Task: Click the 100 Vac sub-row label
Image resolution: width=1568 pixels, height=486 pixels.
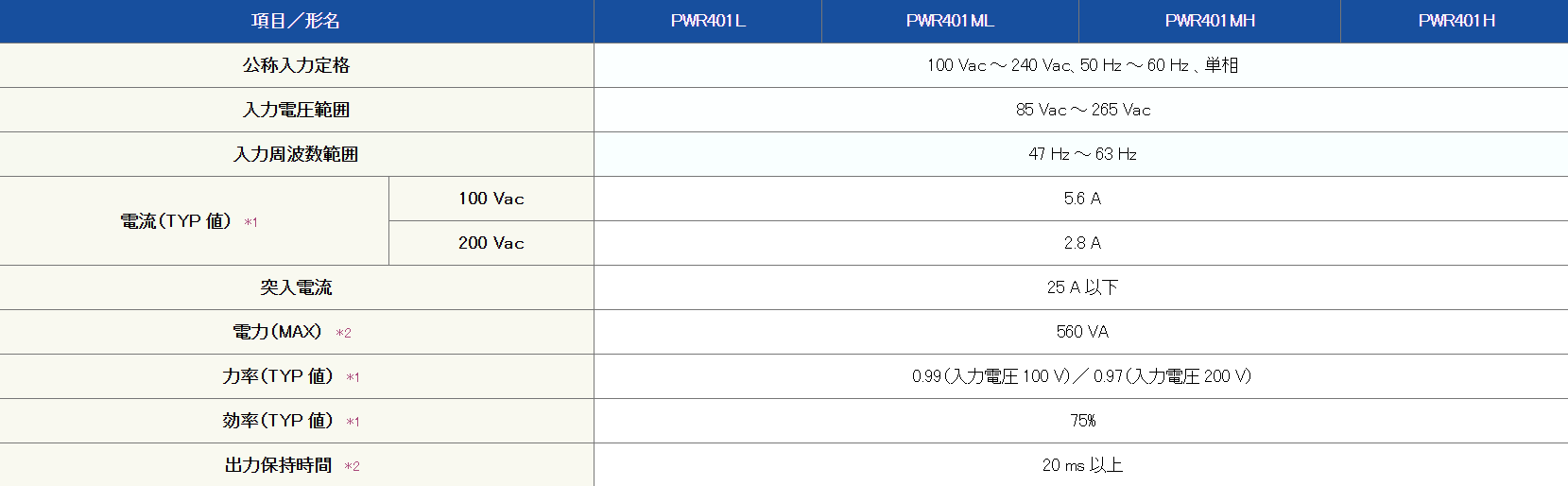Action: pos(491,199)
